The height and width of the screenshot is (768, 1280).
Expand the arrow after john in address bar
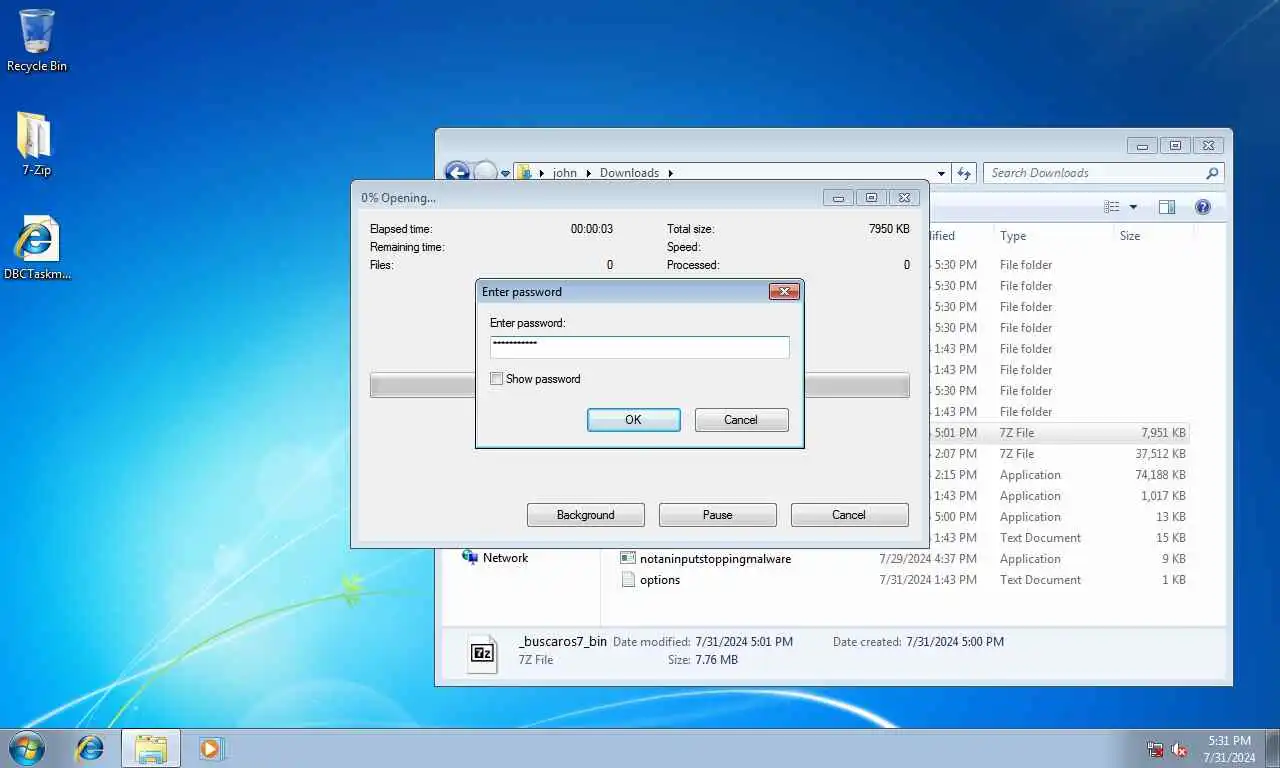[x=589, y=173]
